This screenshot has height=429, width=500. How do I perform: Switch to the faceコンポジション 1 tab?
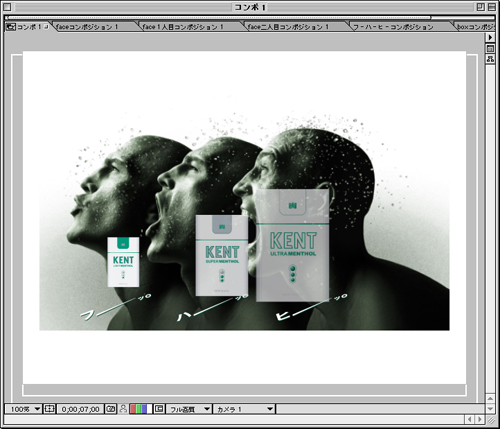point(87,27)
